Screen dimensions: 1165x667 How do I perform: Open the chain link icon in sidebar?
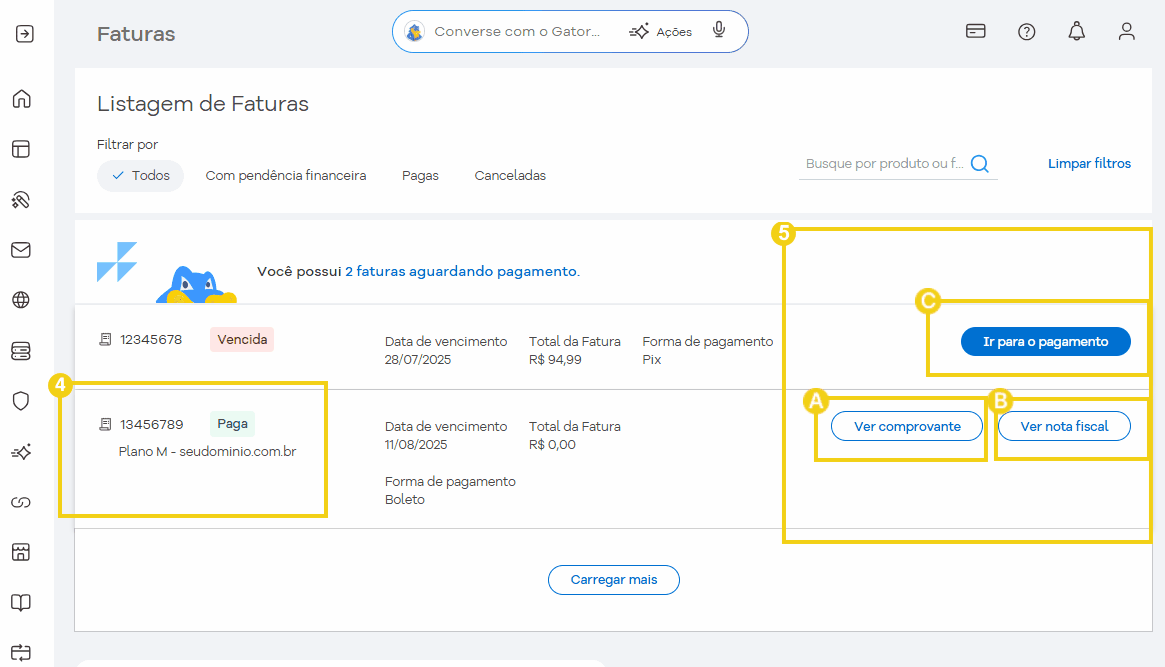22,502
